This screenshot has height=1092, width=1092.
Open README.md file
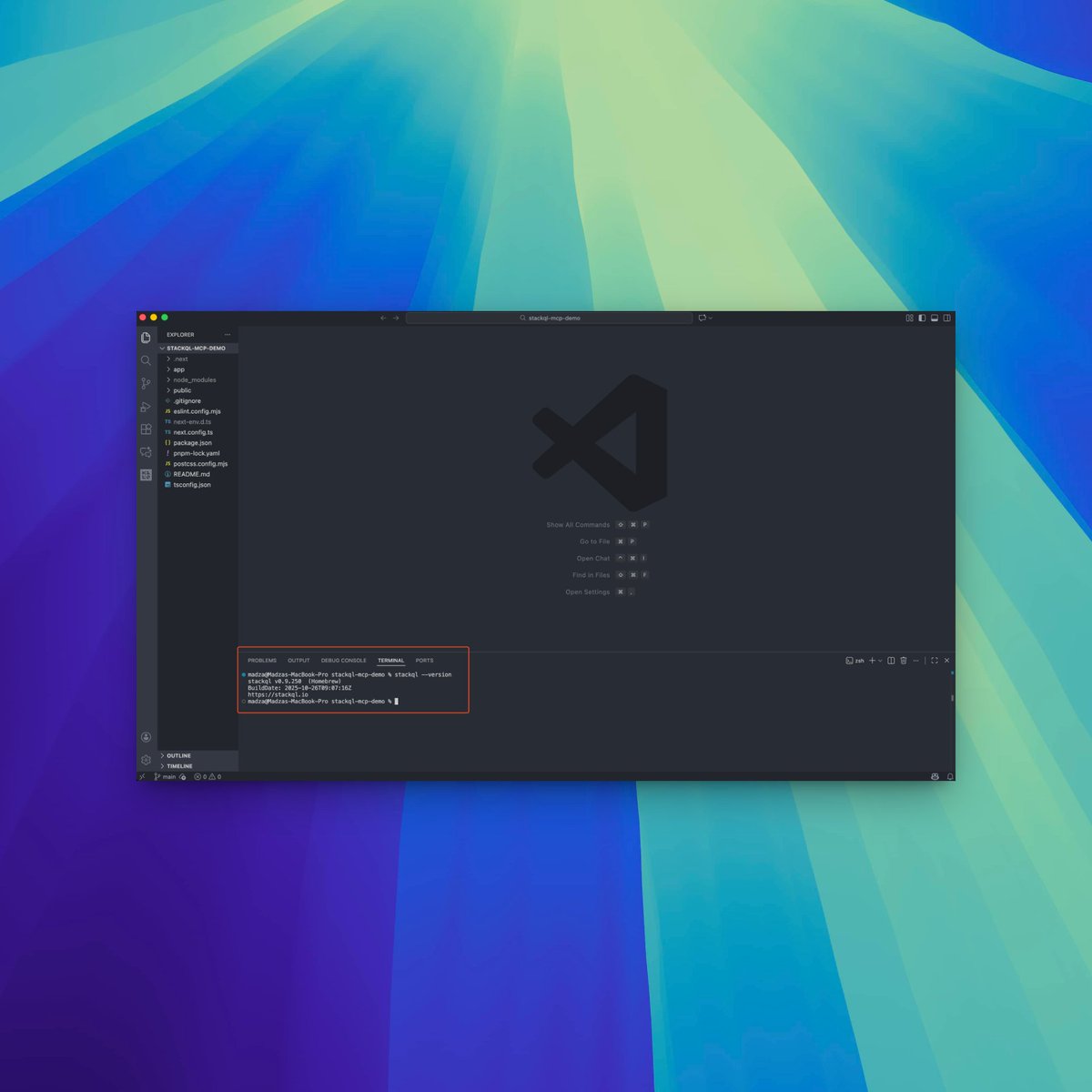point(197,474)
